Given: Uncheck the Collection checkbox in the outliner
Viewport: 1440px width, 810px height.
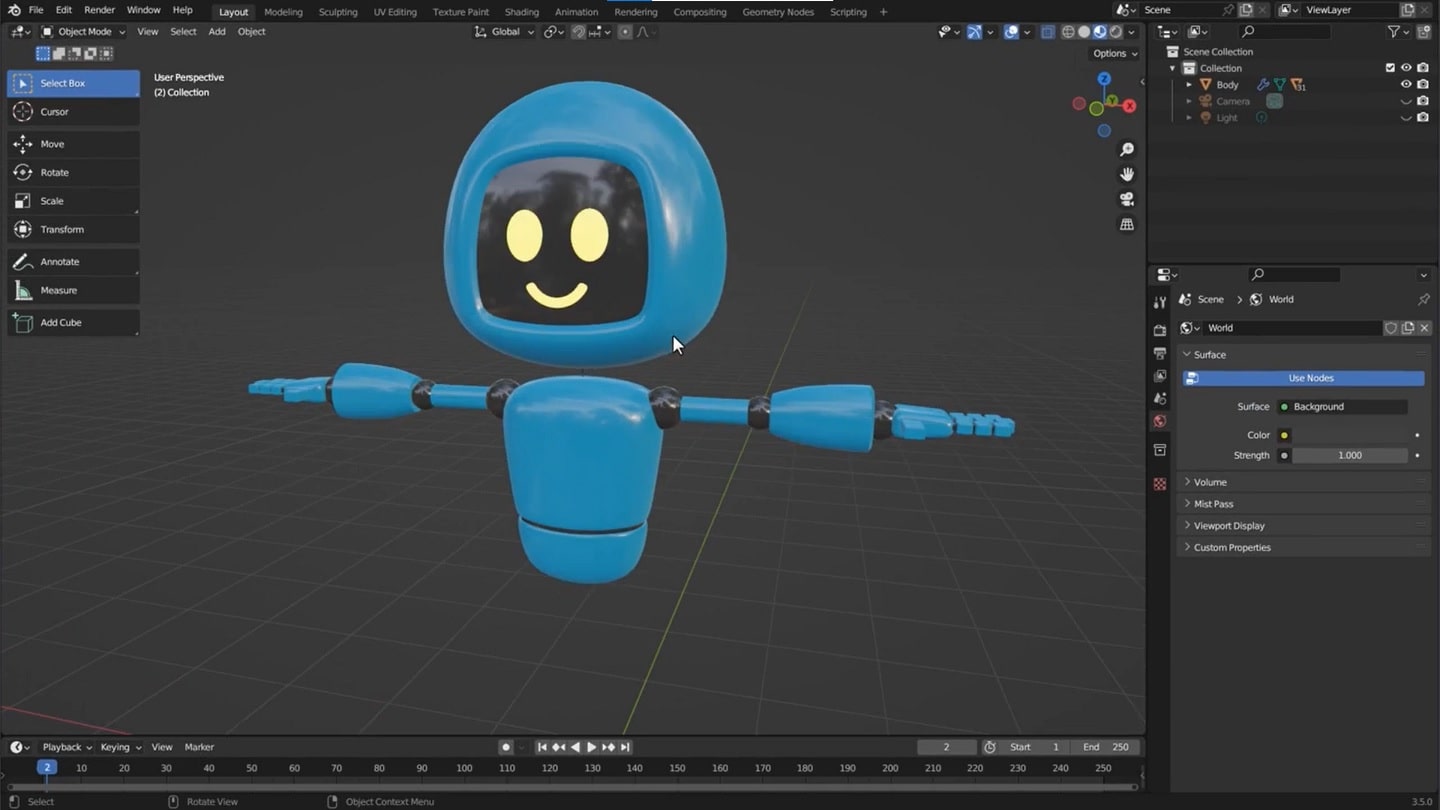Looking at the screenshot, I should coord(1390,67).
